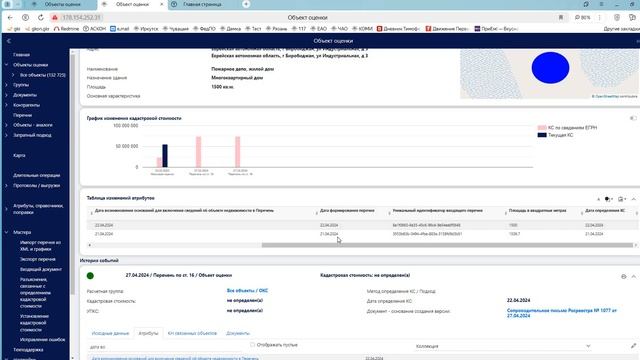Screen dimensions: 640x360
Task: Open the "Сопроводительное письмо Росреестра" document link
Action: pos(562,313)
